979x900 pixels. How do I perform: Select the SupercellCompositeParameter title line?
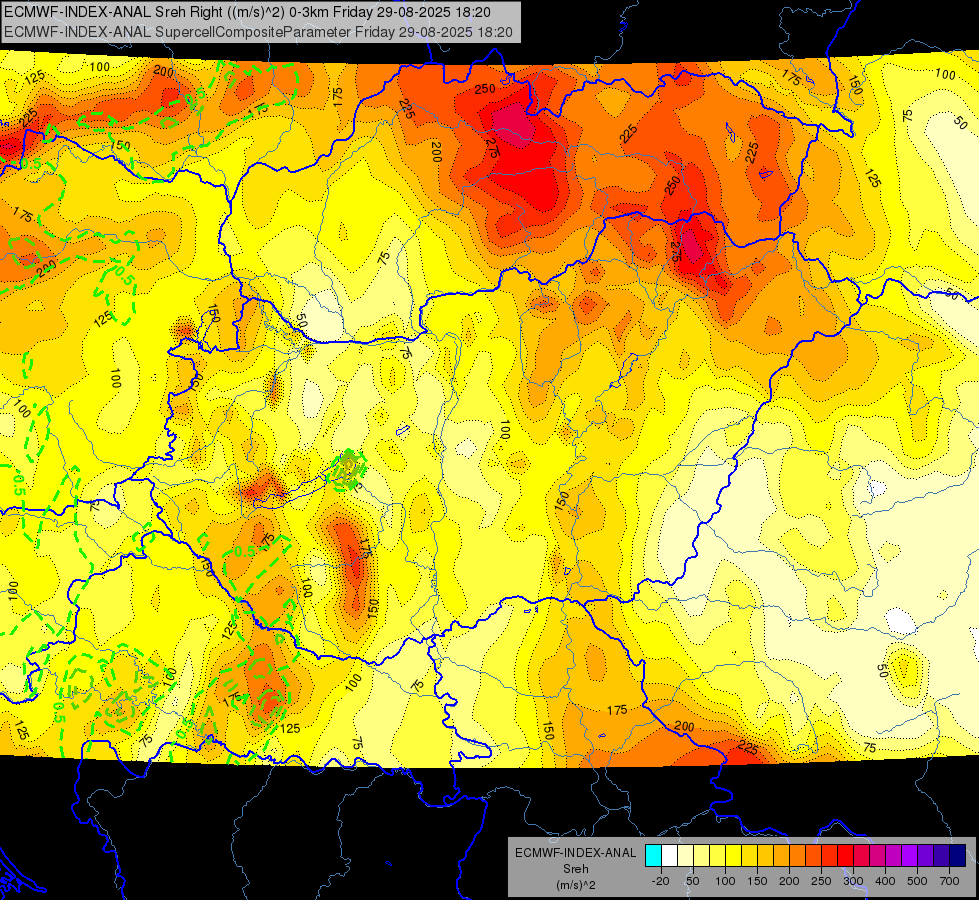(x=258, y=32)
